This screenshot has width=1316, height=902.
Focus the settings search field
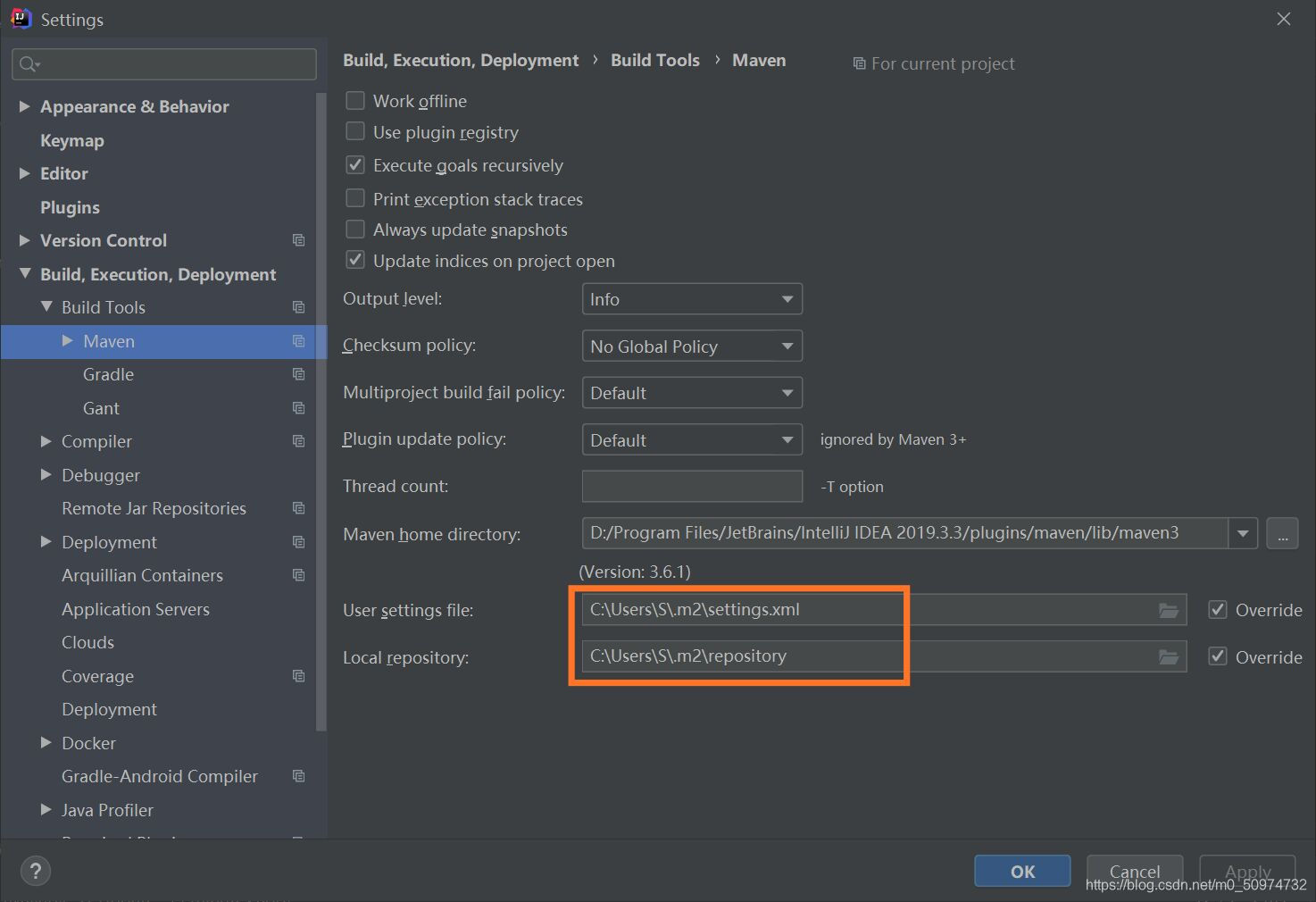click(x=164, y=64)
